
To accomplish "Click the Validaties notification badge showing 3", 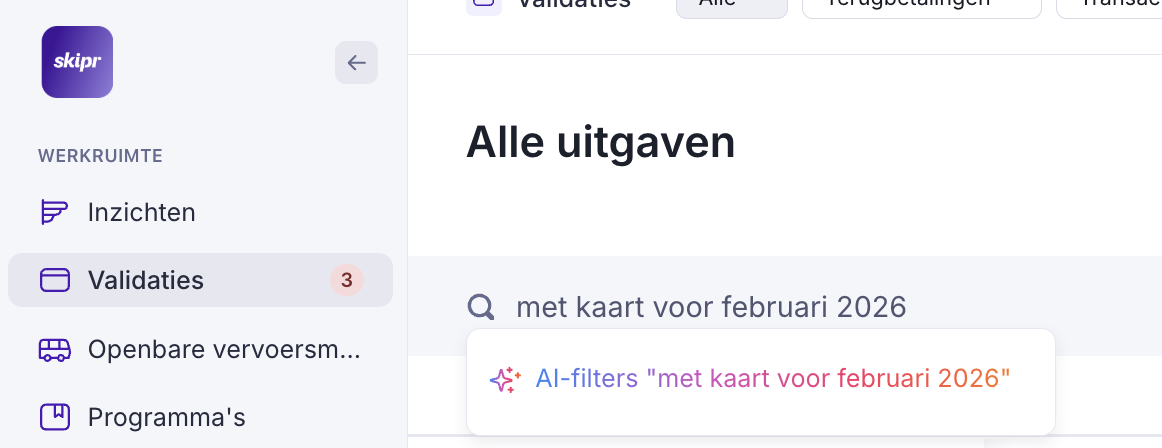I will pos(346,280).
